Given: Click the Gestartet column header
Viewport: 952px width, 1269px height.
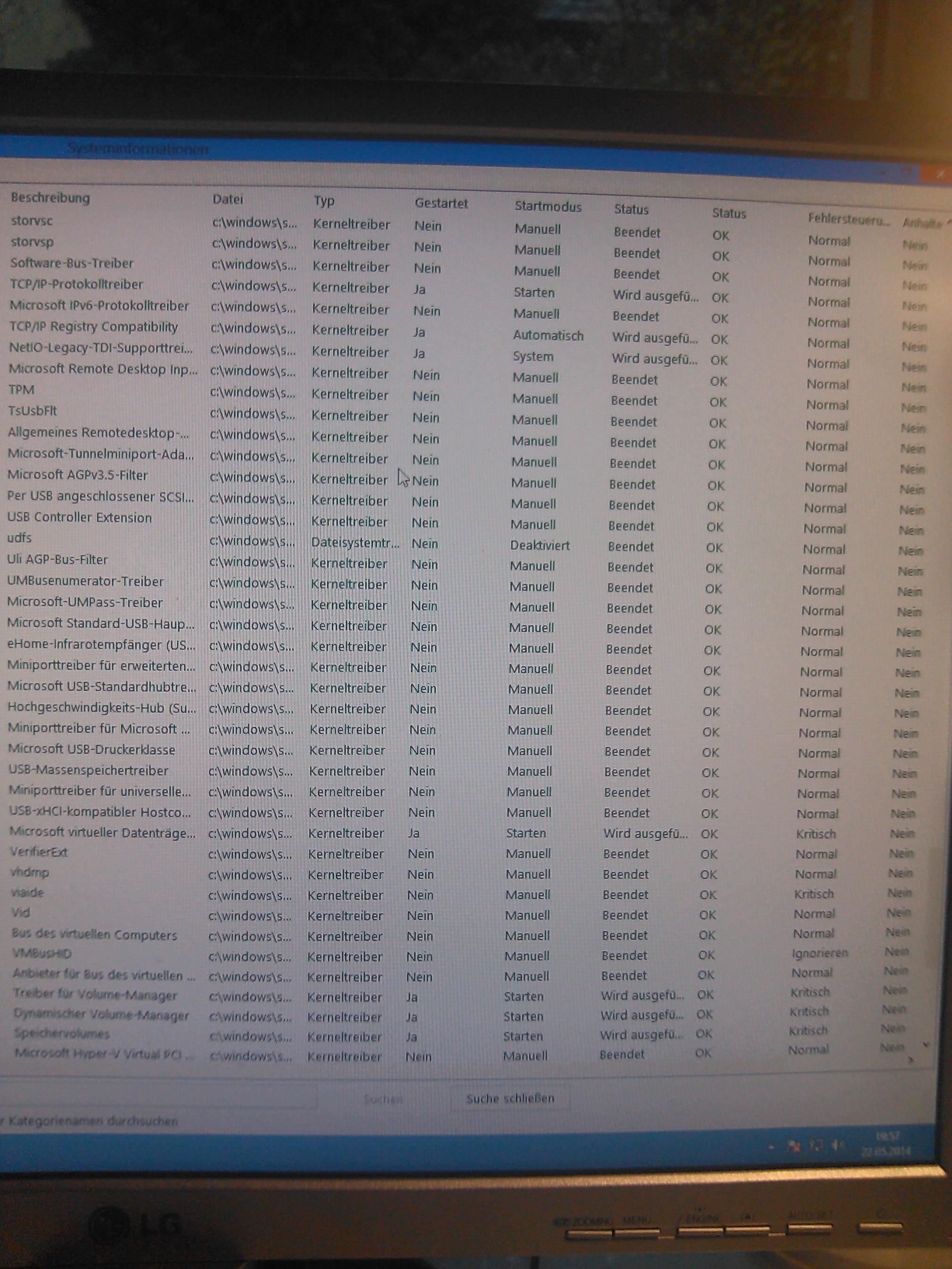Looking at the screenshot, I should click(x=441, y=203).
